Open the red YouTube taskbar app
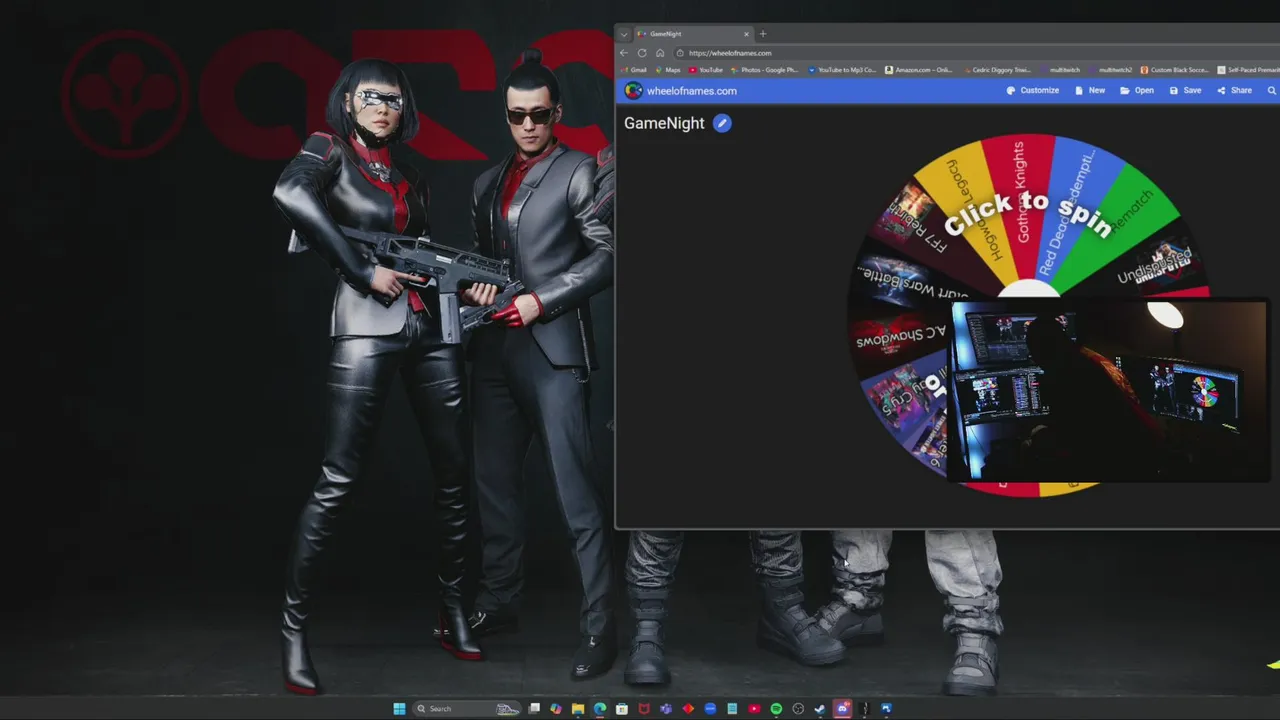 coord(754,709)
